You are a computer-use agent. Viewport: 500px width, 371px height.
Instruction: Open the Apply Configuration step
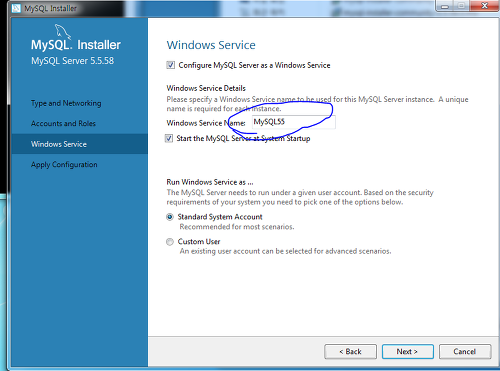[64, 165]
